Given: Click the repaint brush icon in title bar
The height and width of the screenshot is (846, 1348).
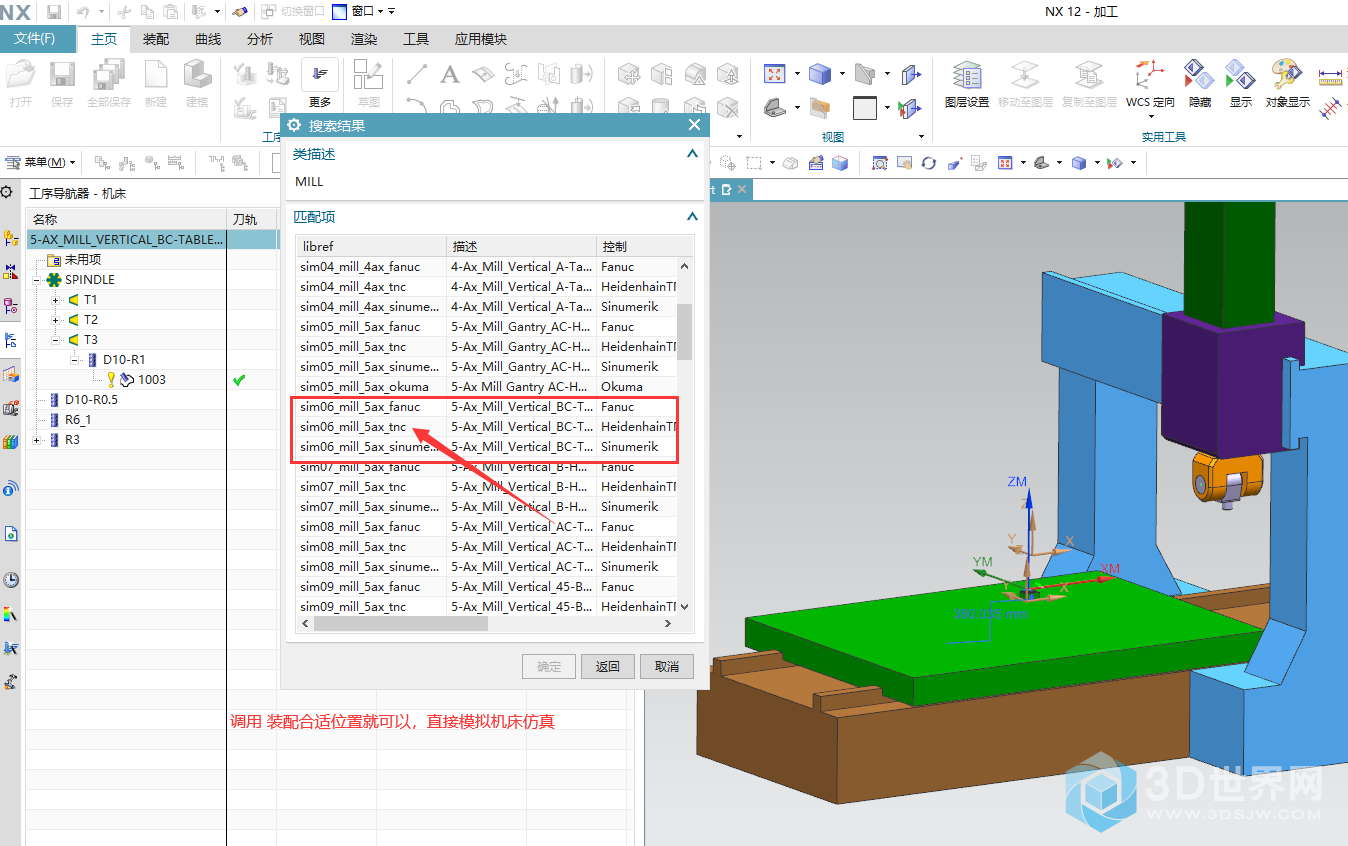Looking at the screenshot, I should click(x=239, y=11).
